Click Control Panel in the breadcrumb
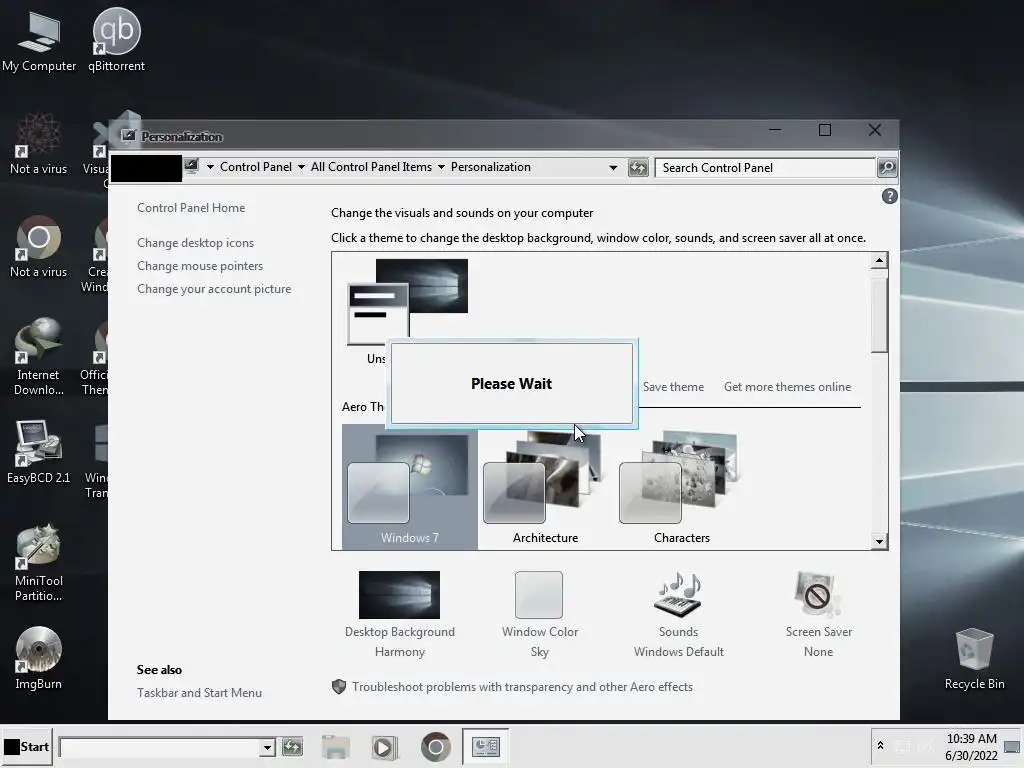This screenshot has height=768, width=1024. coord(256,167)
